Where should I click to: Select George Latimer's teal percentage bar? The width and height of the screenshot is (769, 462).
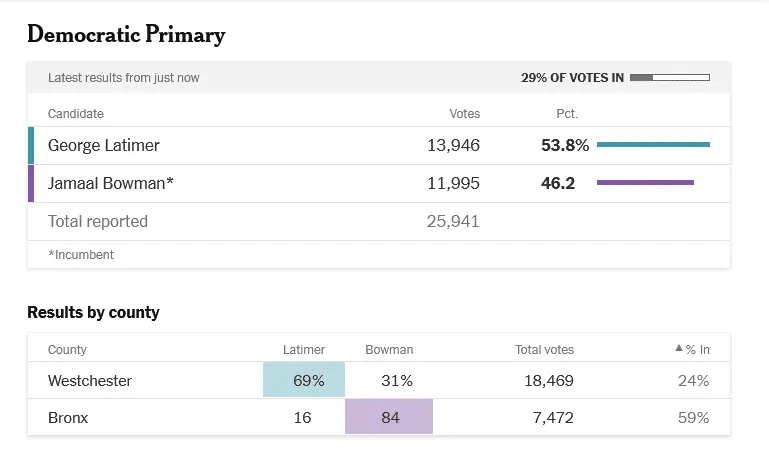pyautogui.click(x=653, y=145)
